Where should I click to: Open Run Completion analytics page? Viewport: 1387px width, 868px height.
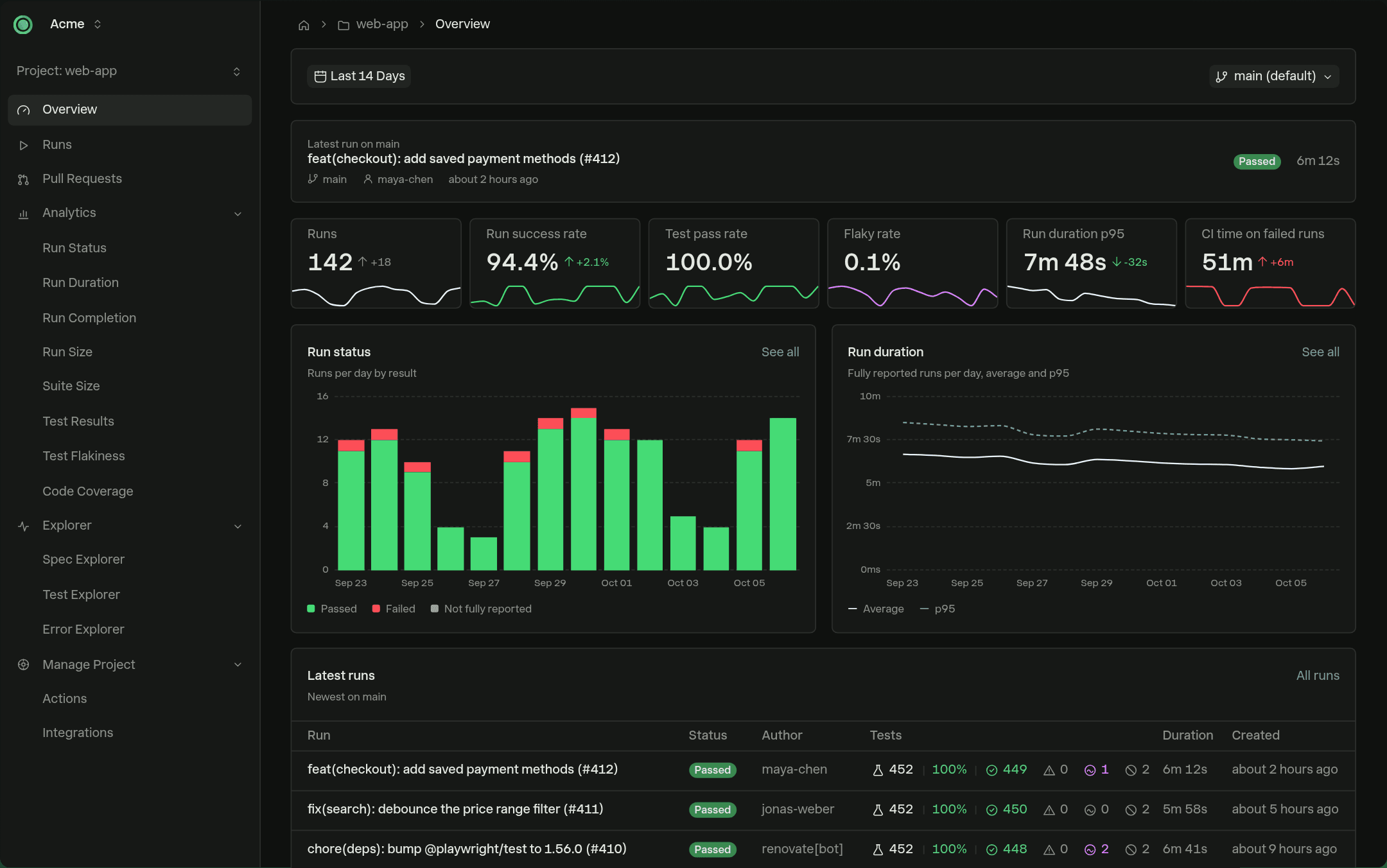(x=89, y=318)
